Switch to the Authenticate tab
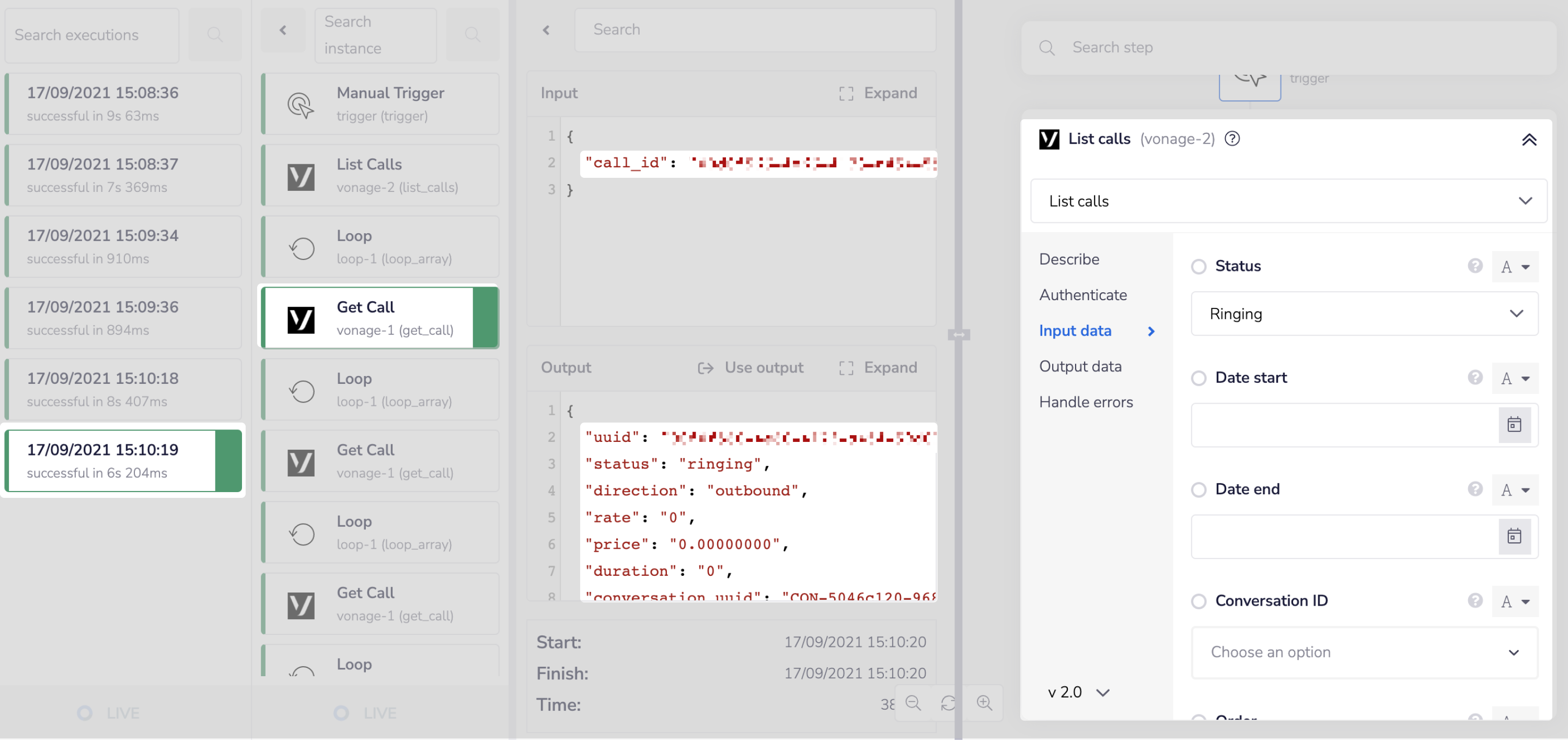This screenshot has height=740, width=1568. [1082, 295]
